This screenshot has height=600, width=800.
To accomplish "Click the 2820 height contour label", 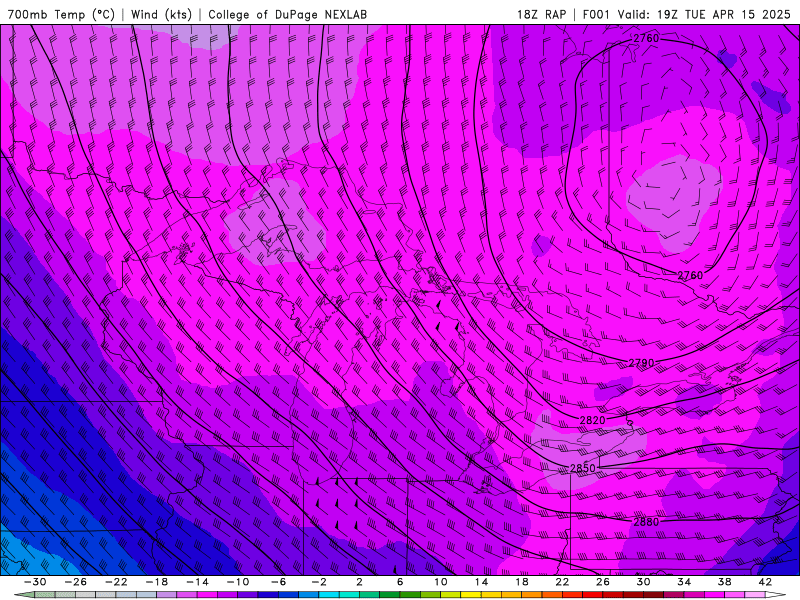I will click(x=592, y=420).
